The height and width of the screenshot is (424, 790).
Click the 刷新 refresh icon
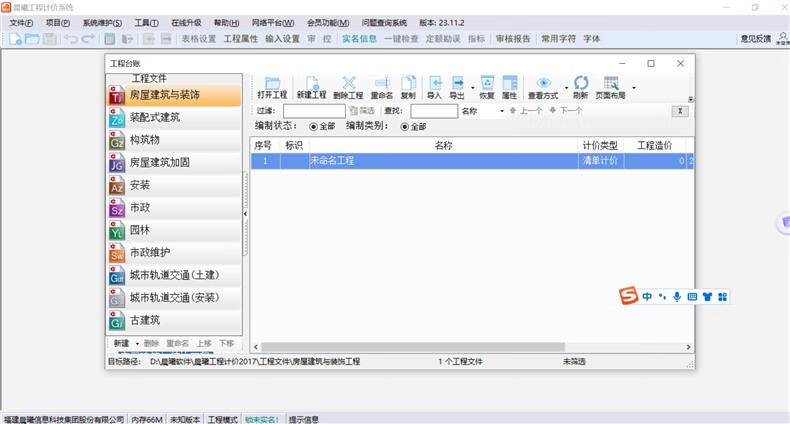tap(580, 84)
